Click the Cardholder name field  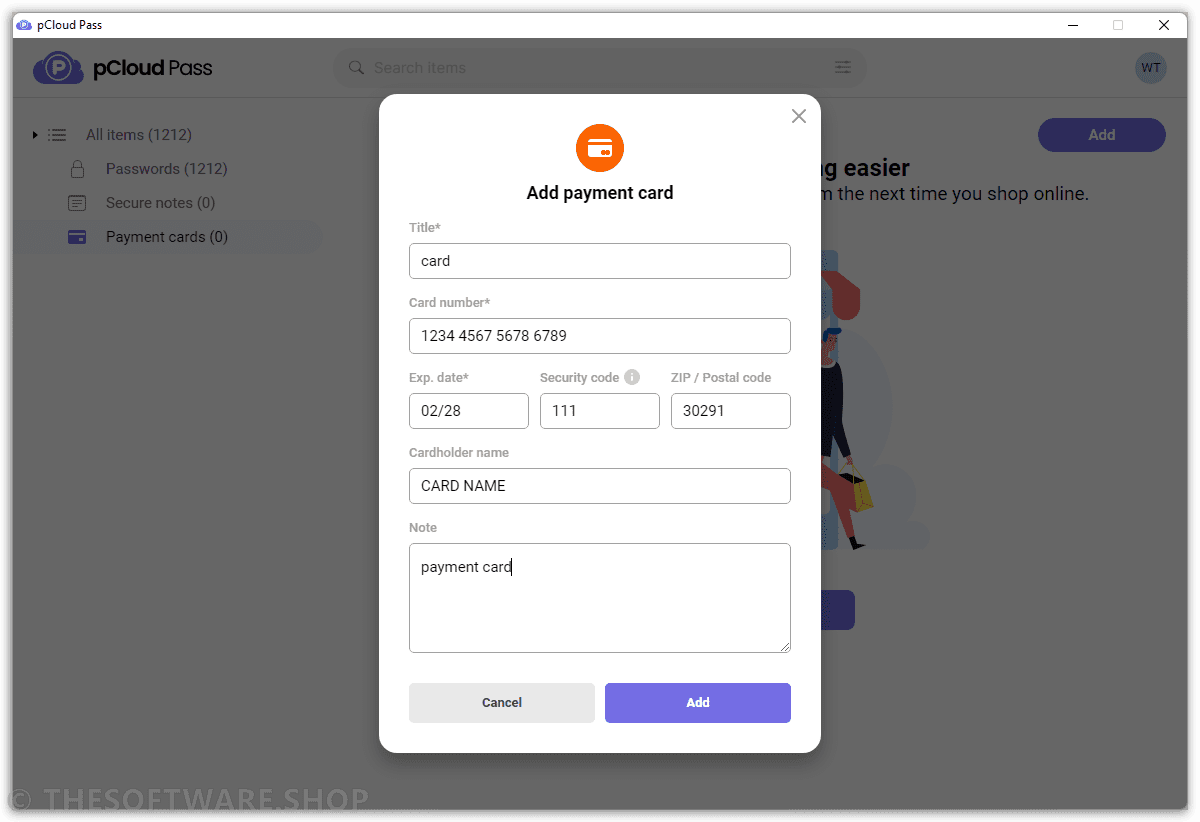[600, 486]
